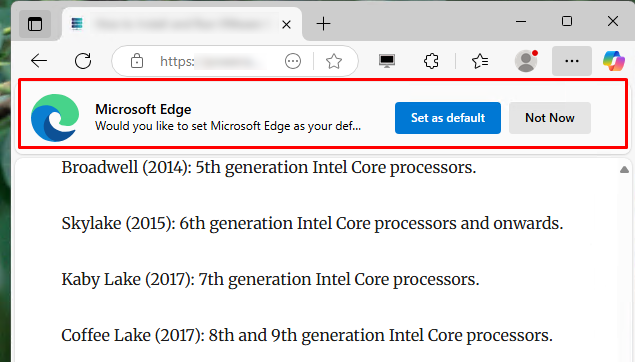Add this page to favorites star
This screenshot has height=362, width=635.
click(x=334, y=61)
